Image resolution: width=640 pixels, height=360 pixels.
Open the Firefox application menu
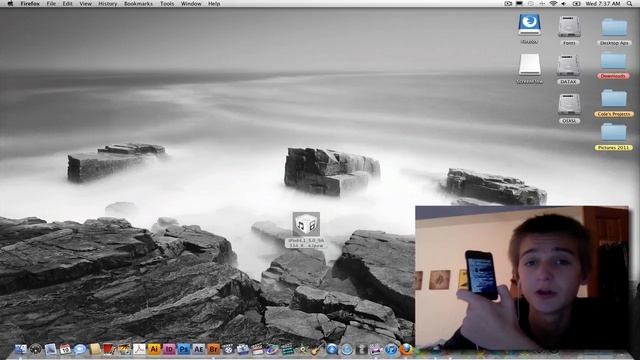30,4
